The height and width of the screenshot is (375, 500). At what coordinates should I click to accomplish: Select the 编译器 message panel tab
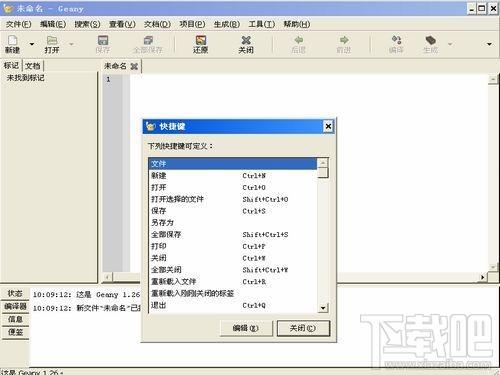coord(15,306)
